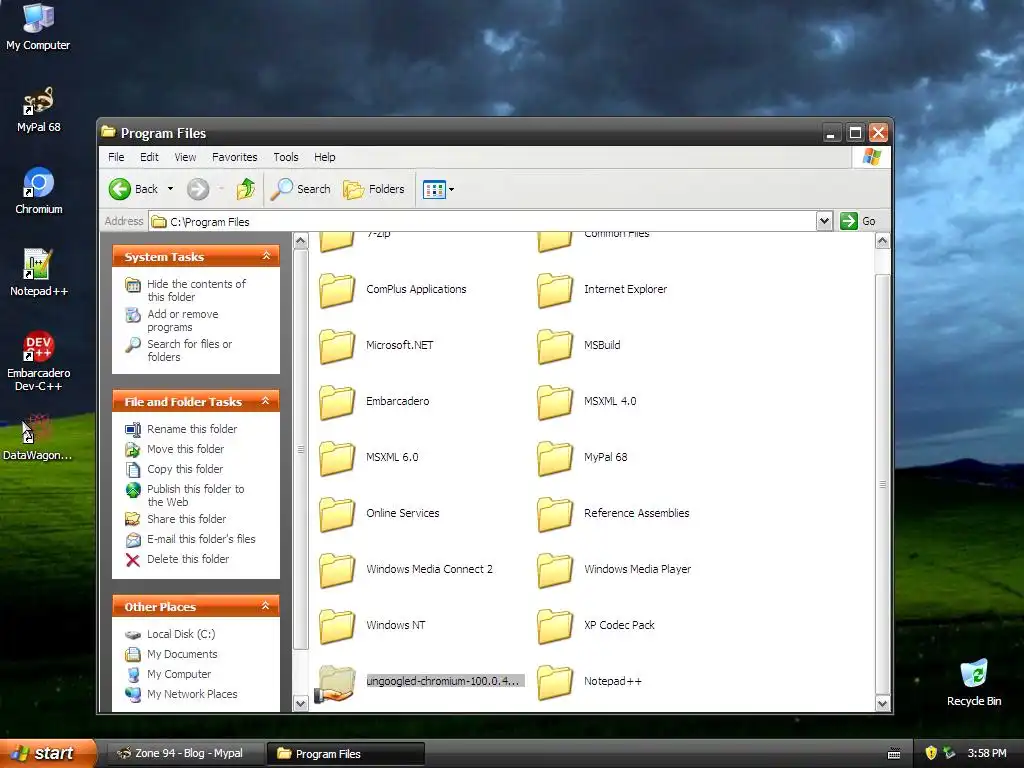The width and height of the screenshot is (1024, 768).
Task: Select the Windows Media Connect 2 folder
Action: pyautogui.click(x=337, y=570)
